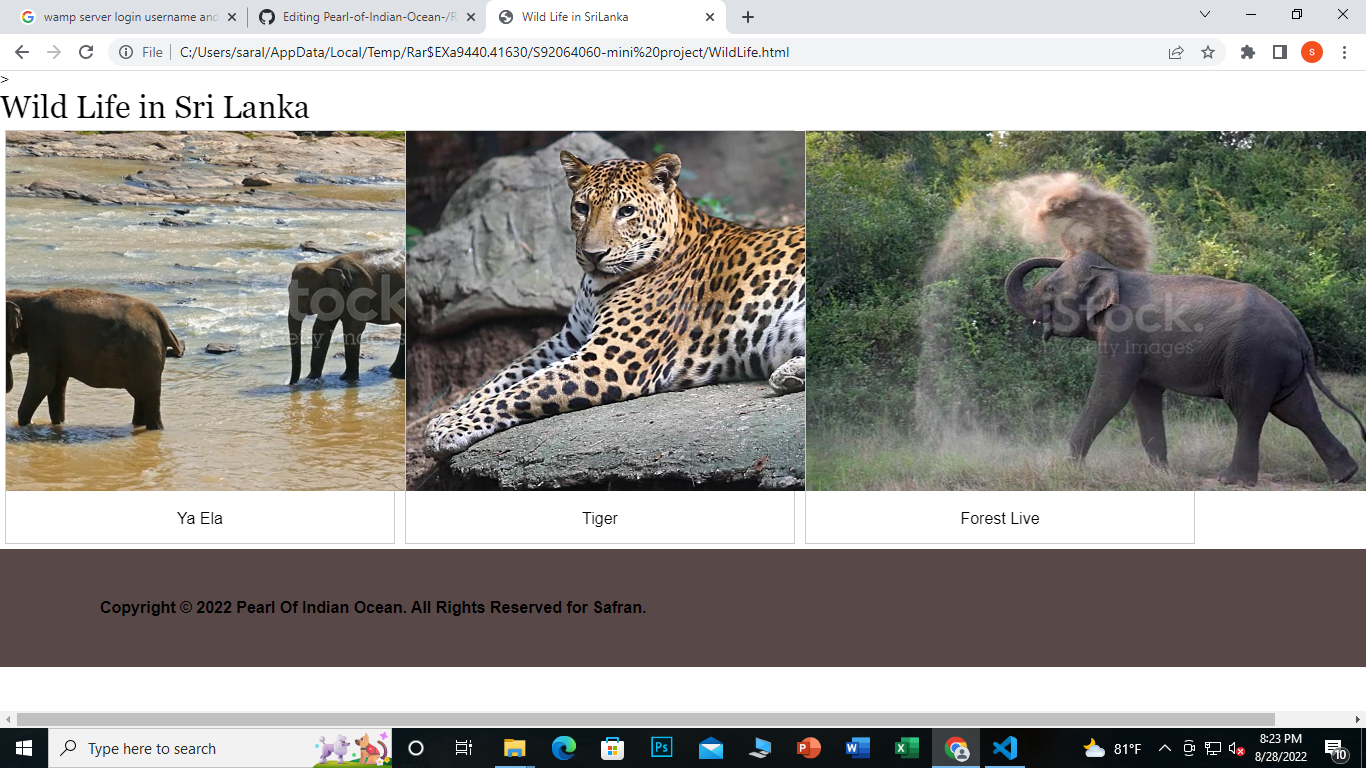Open the signed-in profile avatar circle
This screenshot has width=1366, height=768.
[x=1312, y=51]
